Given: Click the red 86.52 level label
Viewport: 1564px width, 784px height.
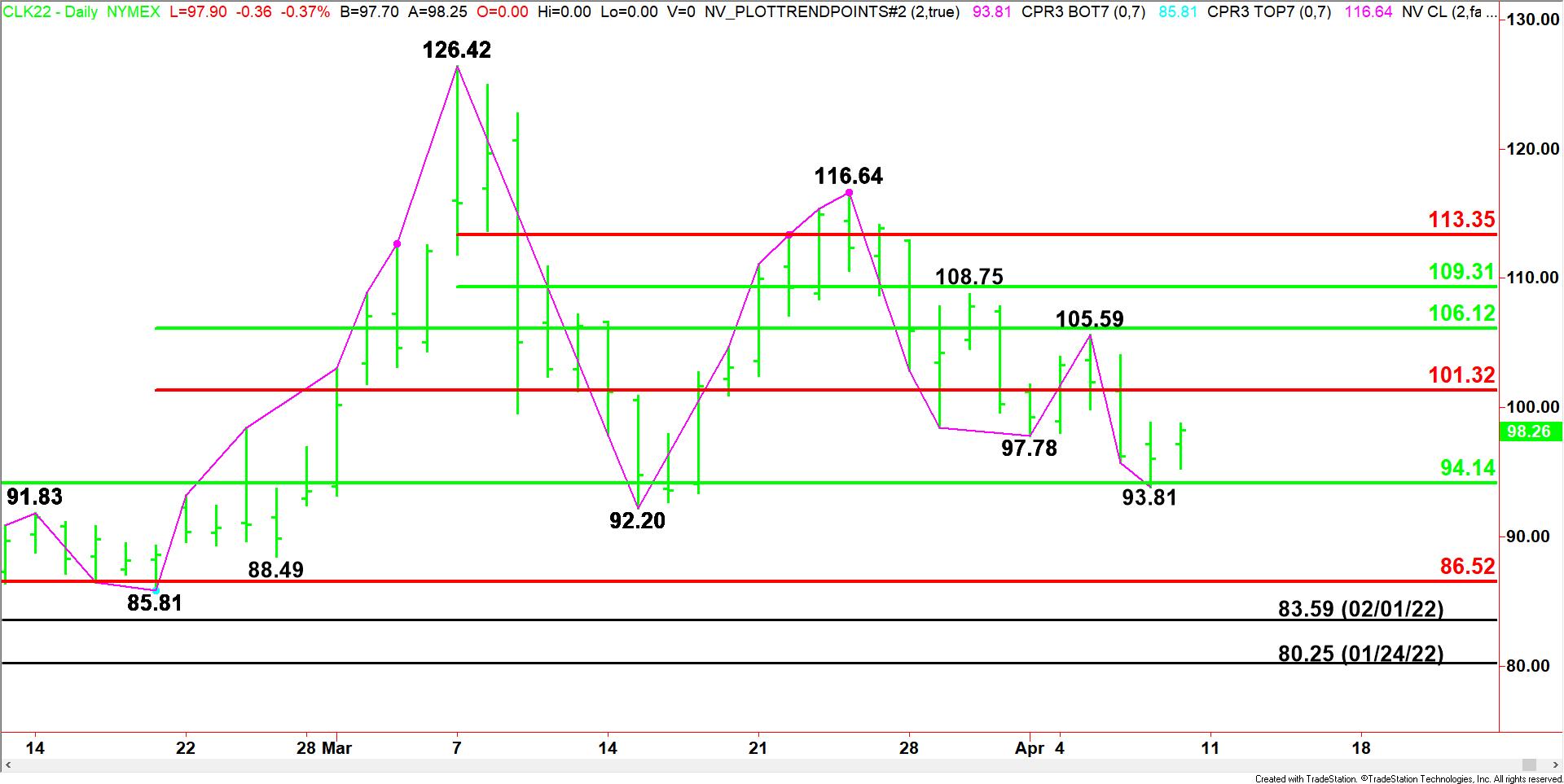Looking at the screenshot, I should [1467, 566].
